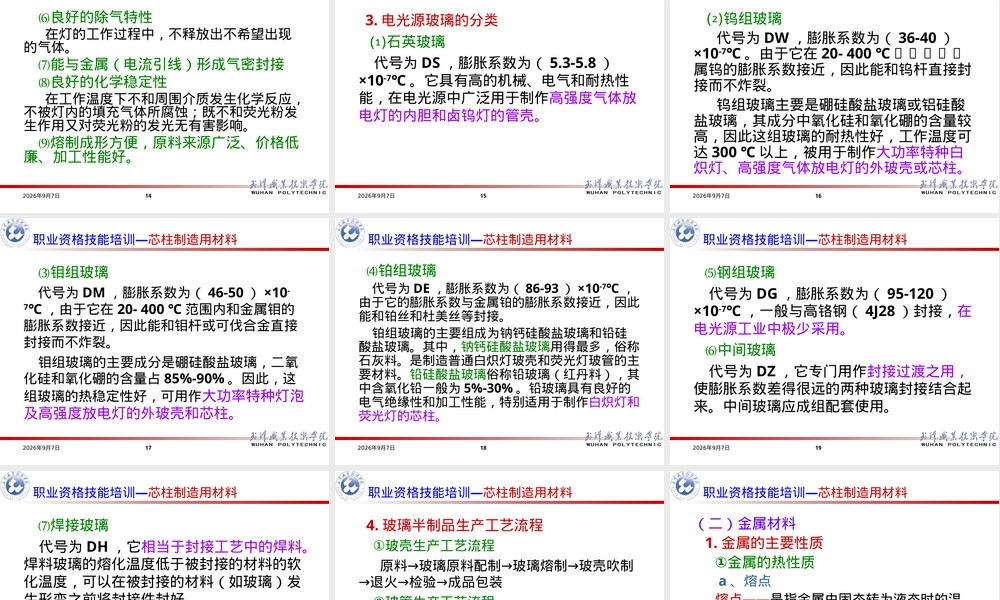
Task: Click the green heading ①玻壳生产工艺流程
Action: tap(434, 546)
